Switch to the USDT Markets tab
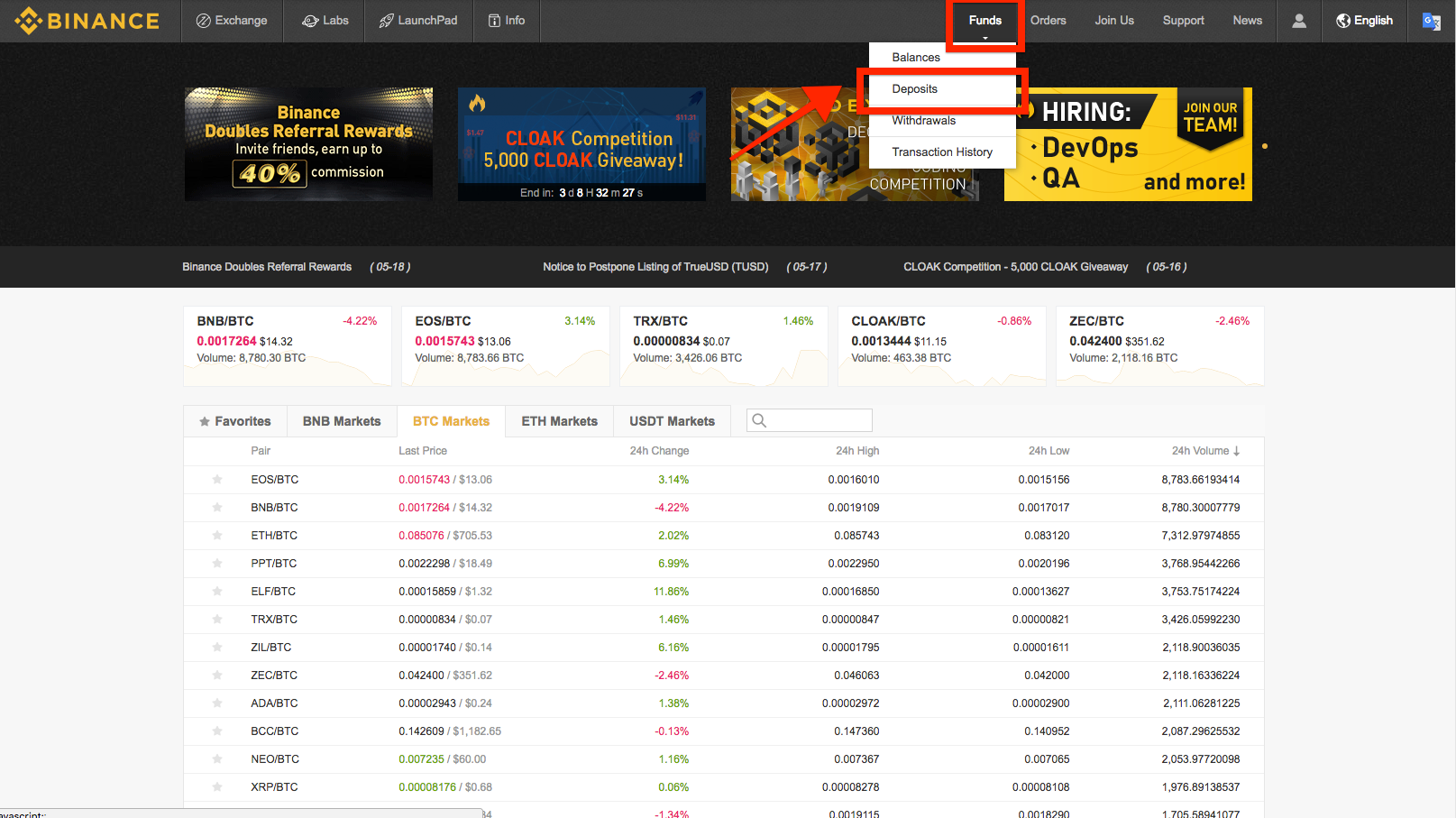 (x=672, y=421)
